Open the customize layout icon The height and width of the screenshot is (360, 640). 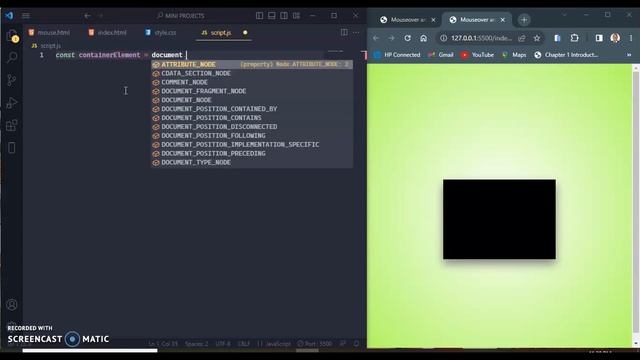[x=296, y=16]
